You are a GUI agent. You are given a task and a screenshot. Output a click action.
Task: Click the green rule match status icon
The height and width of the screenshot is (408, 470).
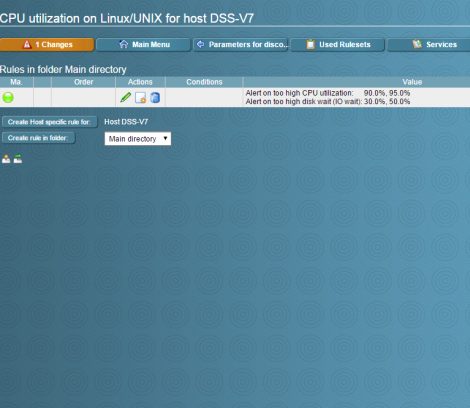[x=8, y=97]
